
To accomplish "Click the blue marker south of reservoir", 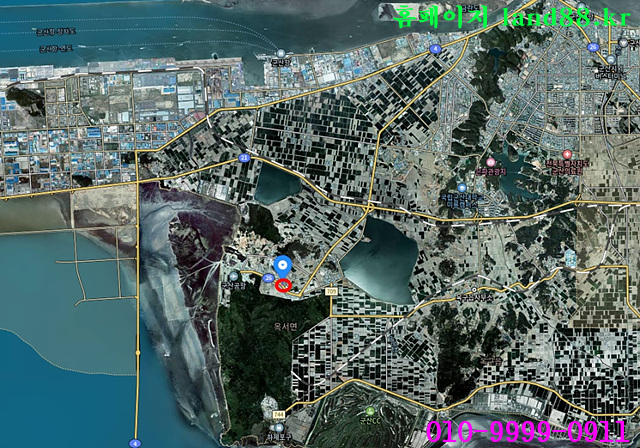I will pyautogui.click(x=462, y=187).
